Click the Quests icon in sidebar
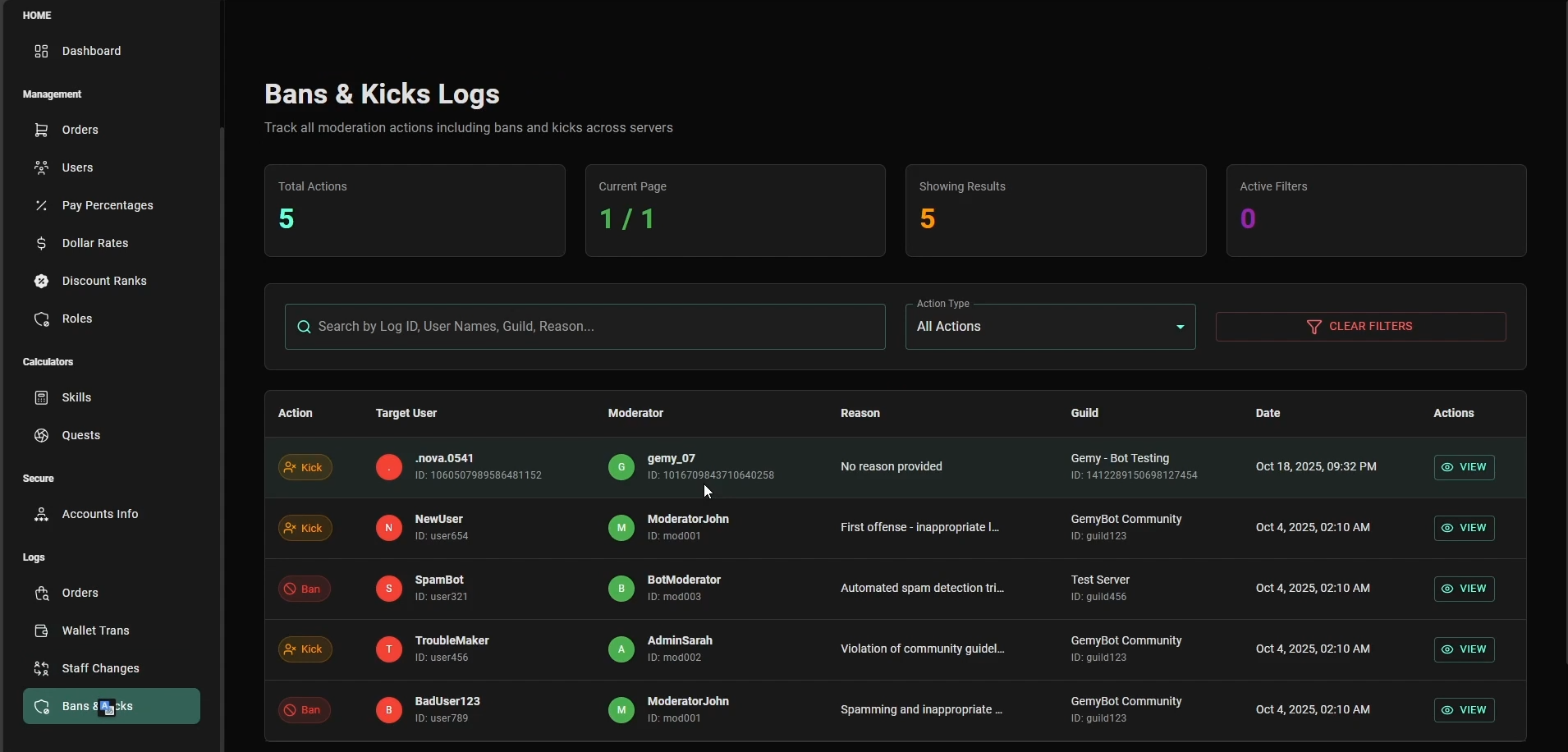 tap(41, 435)
